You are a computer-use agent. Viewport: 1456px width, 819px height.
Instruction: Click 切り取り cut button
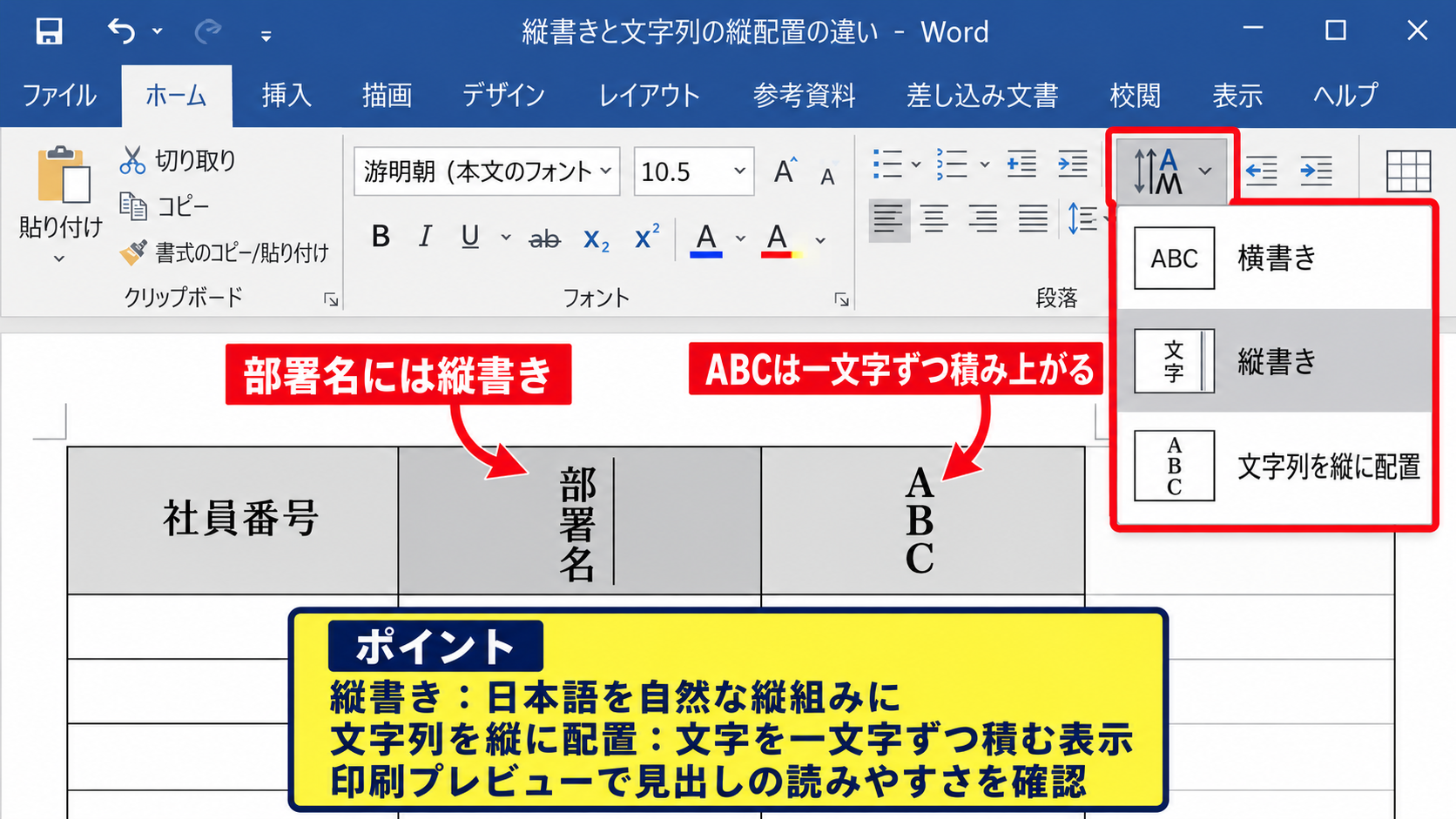(179, 160)
